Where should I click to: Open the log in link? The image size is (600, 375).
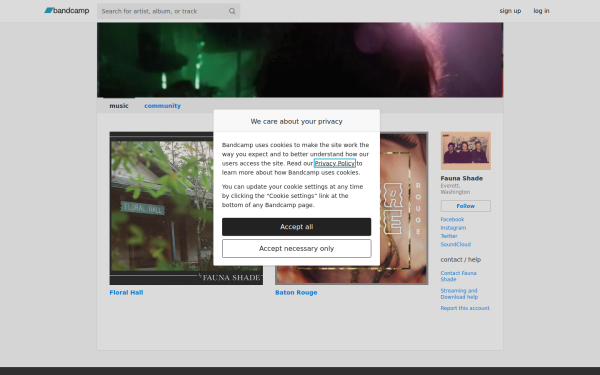click(x=541, y=11)
